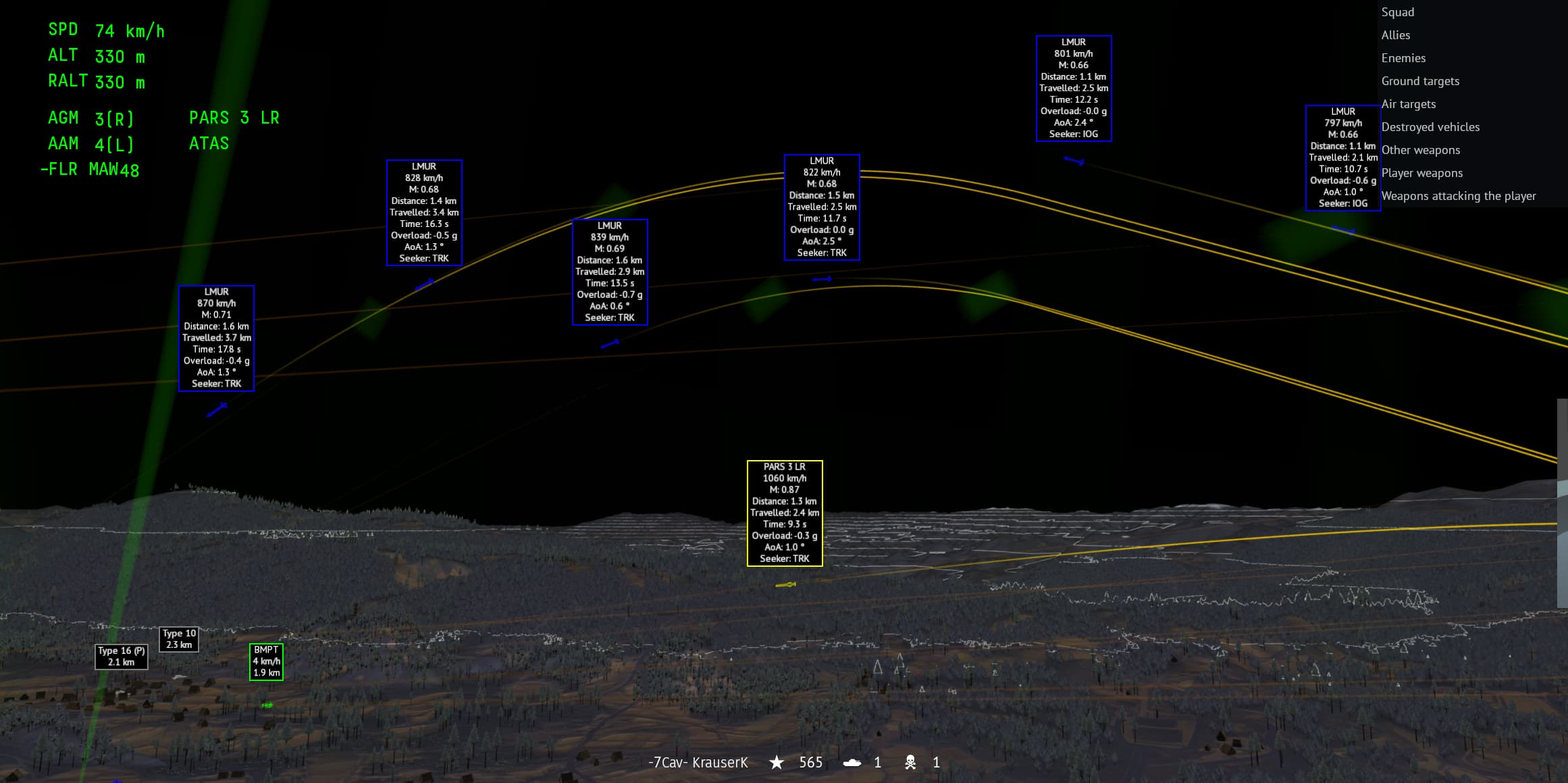
Task: Choose Other weapons entry
Action: tap(1420, 150)
